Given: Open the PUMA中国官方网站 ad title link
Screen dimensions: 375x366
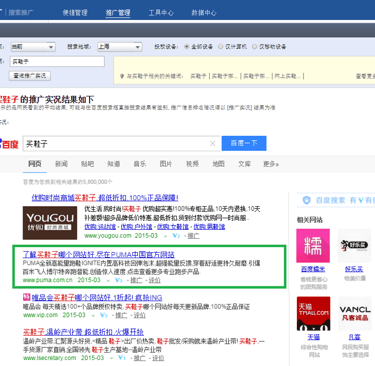Looking at the screenshot, I should 99,255.
